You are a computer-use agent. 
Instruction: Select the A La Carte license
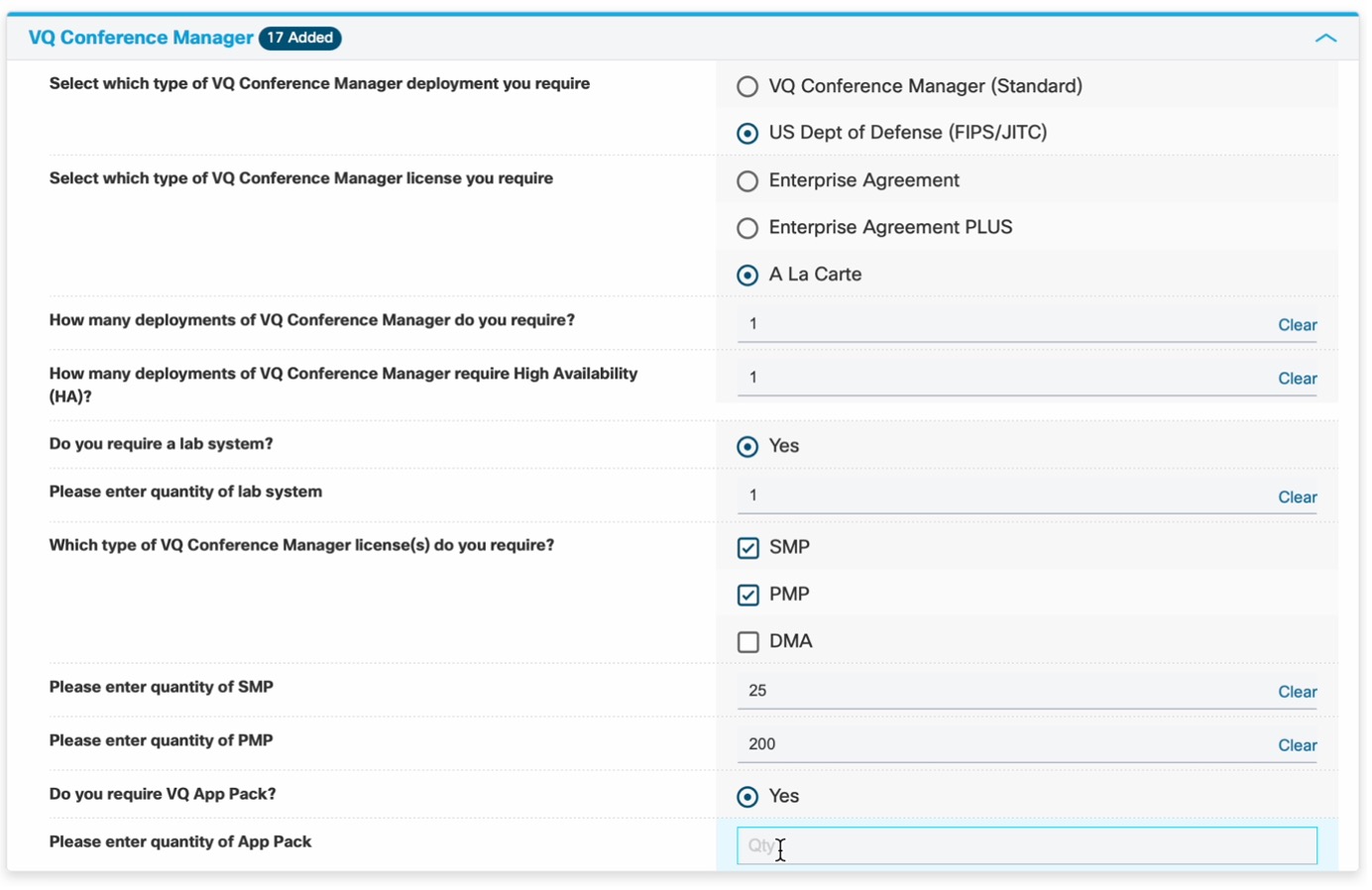pos(747,276)
